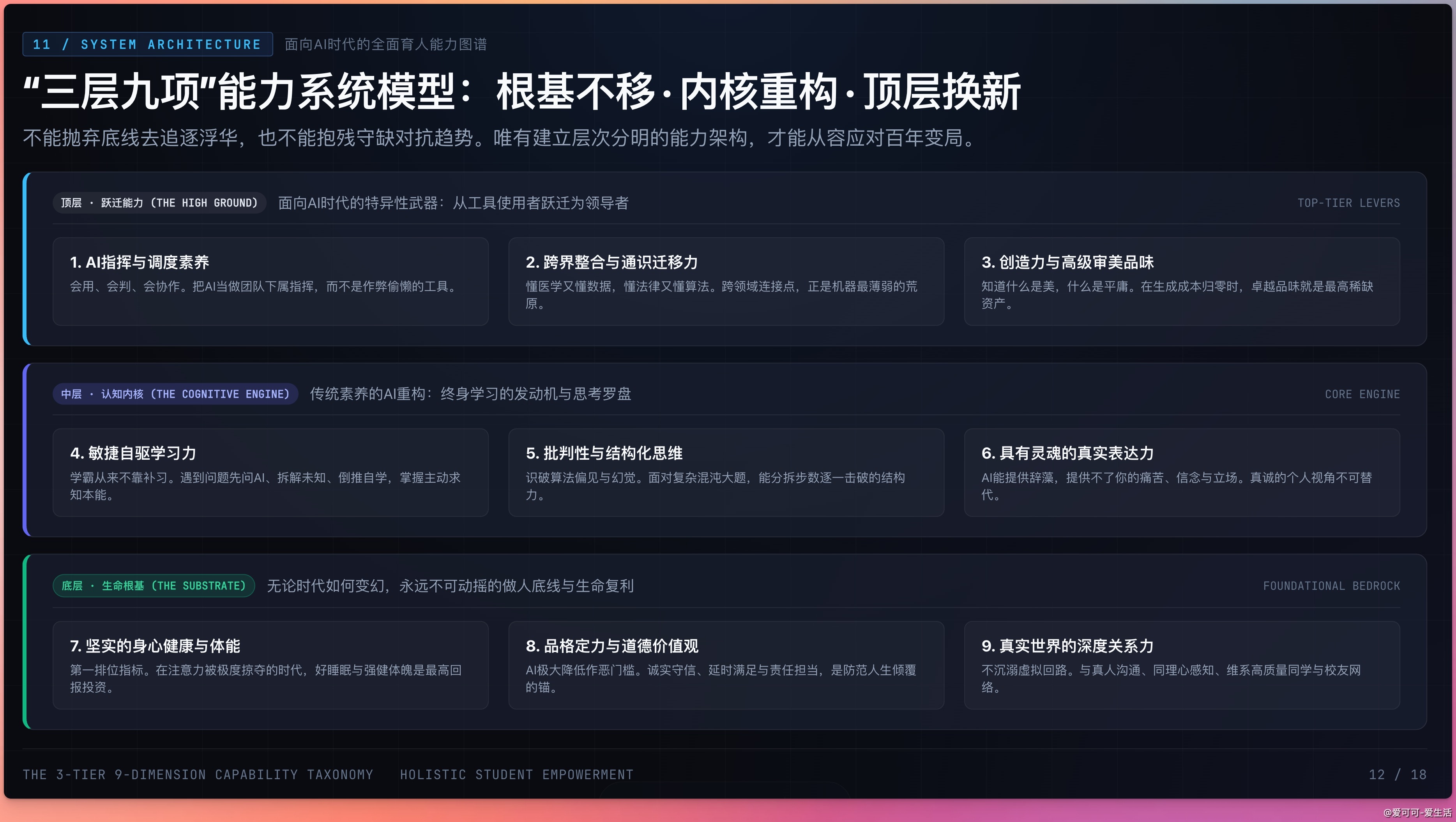This screenshot has width=1456, height=822.
Task: Select the '中层 · 认知内核 (THE COGNITIVE ENGINE)' tag
Action: click(x=175, y=394)
